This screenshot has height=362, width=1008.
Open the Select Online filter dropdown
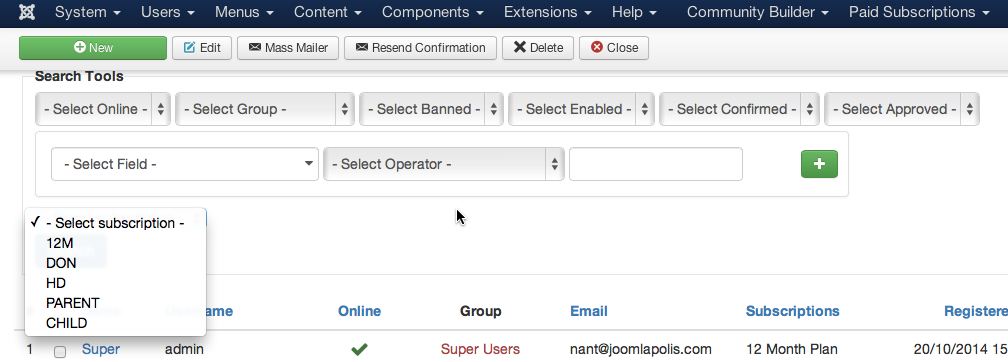(x=102, y=109)
